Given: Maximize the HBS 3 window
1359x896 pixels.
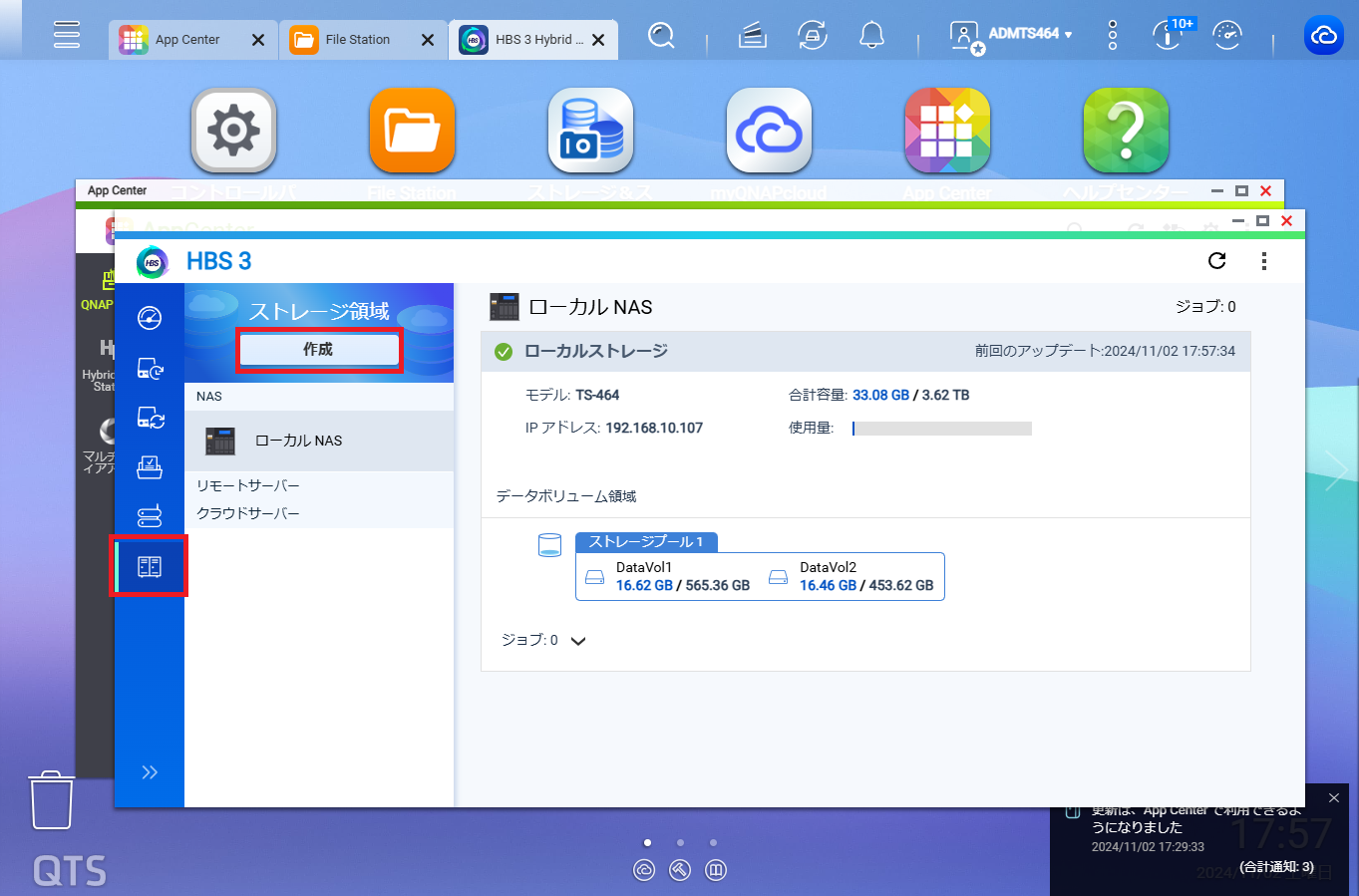Looking at the screenshot, I should tap(1262, 220).
